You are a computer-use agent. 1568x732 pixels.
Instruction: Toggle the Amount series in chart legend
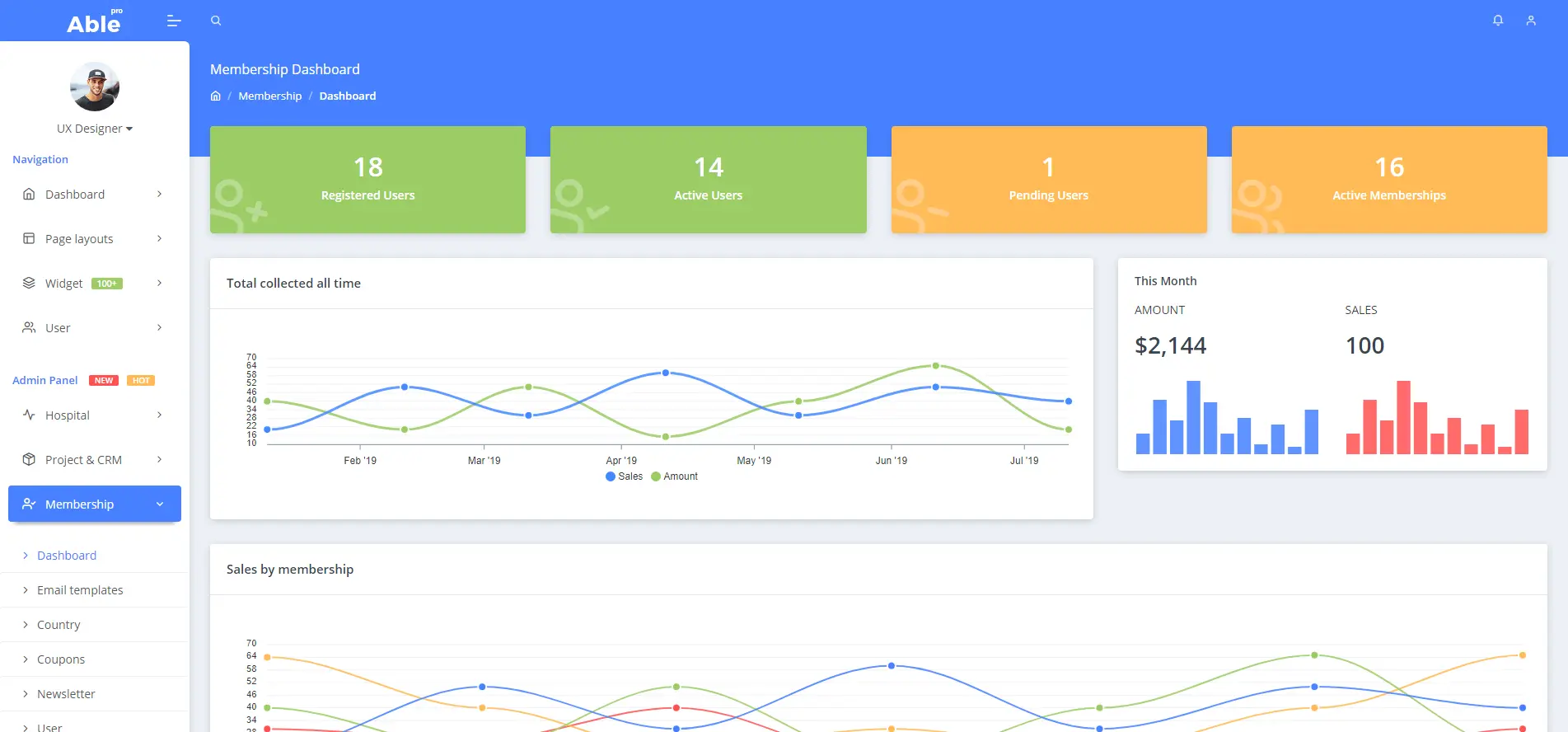pyautogui.click(x=674, y=476)
